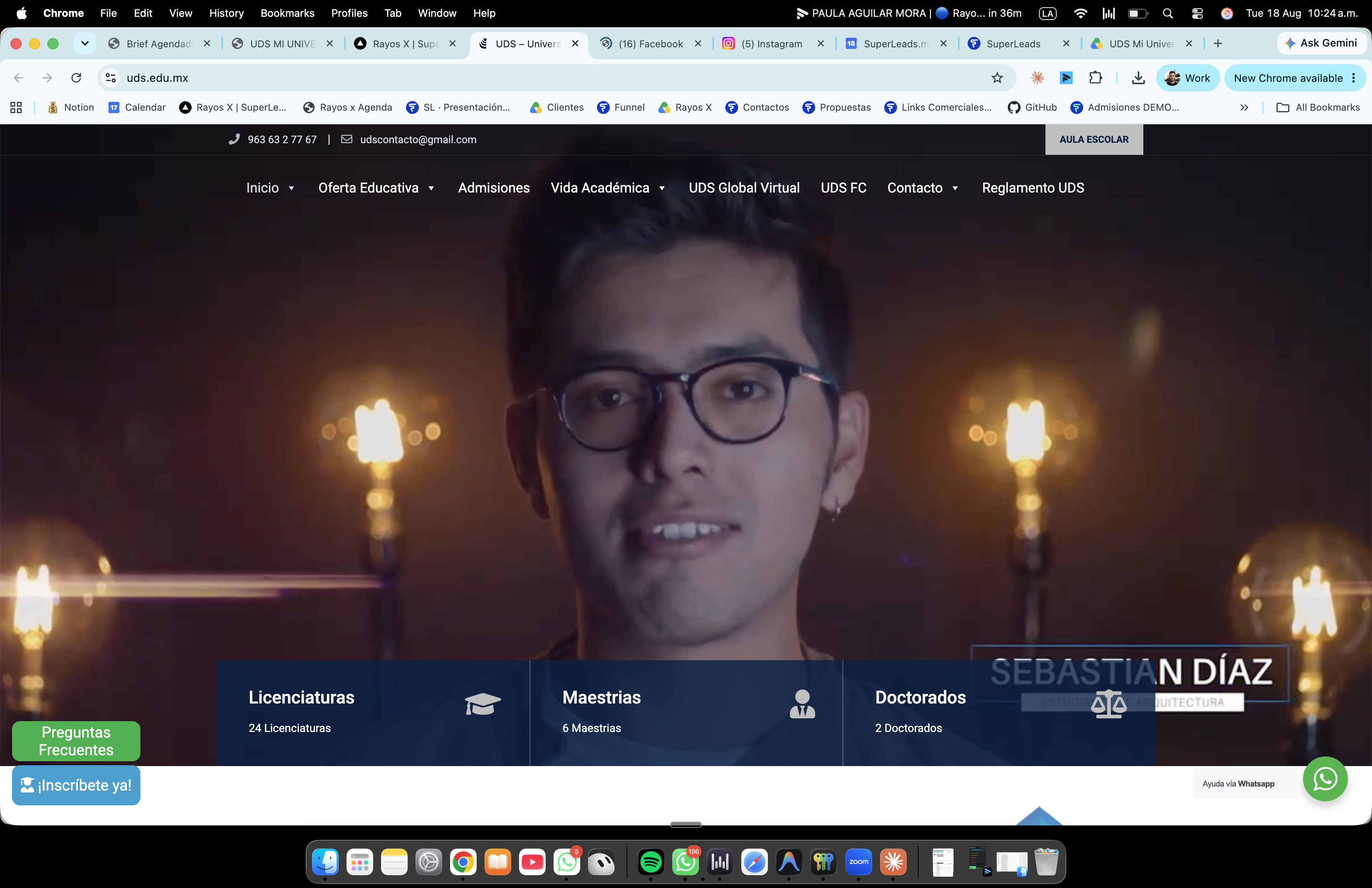Screen dimensions: 1372x888
Task: Open Chrome downloads icon
Action: tap(1138, 78)
